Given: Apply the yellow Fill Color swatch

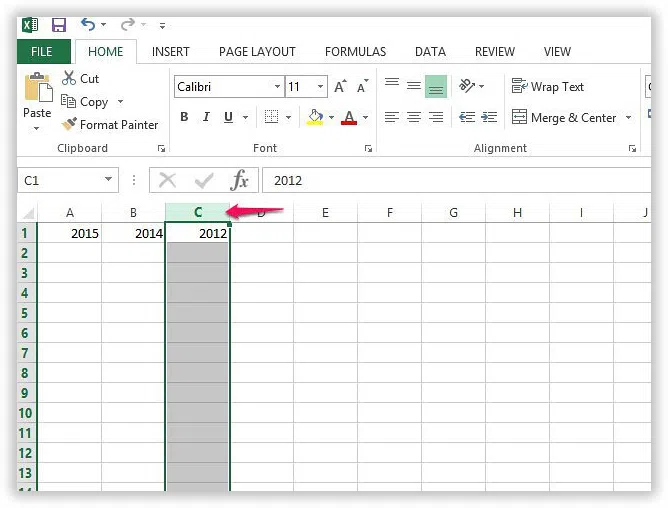Looking at the screenshot, I should 316,117.
